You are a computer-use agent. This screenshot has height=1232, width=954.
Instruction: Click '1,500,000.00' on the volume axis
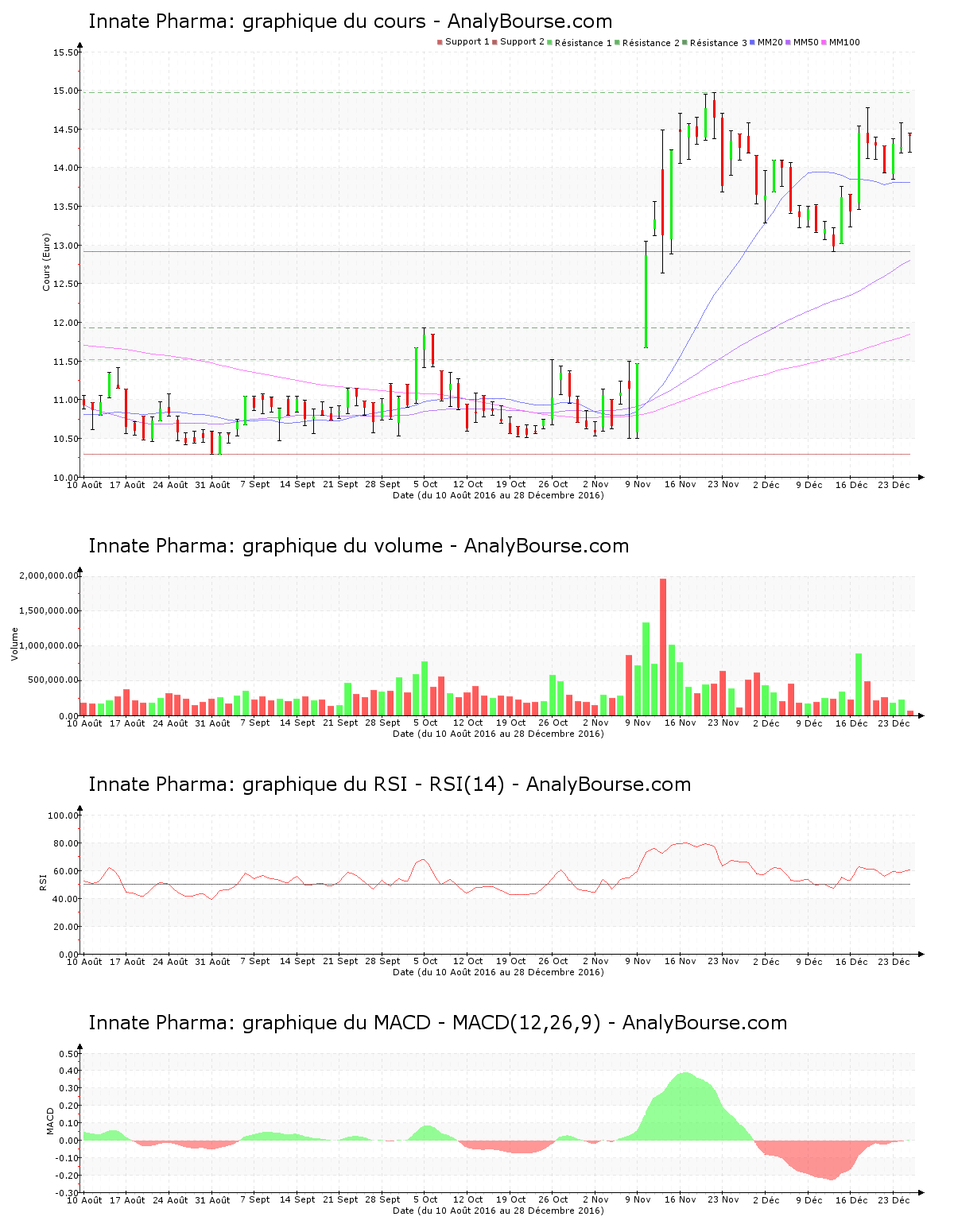tap(48, 610)
